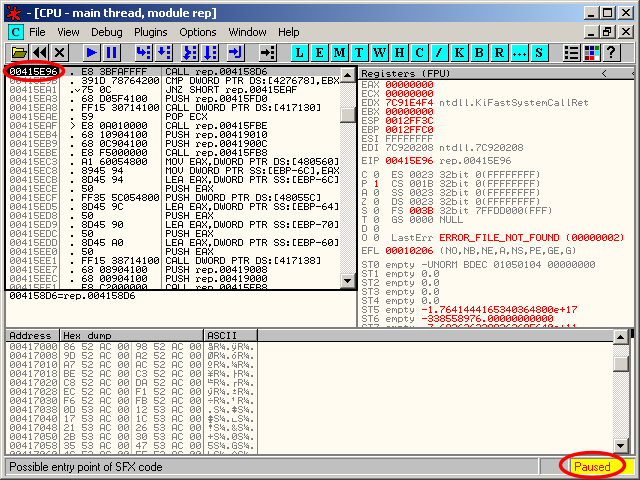This screenshot has width=640, height=480.
Task: Open the CPU window system menu icon
Action: pos(15,32)
